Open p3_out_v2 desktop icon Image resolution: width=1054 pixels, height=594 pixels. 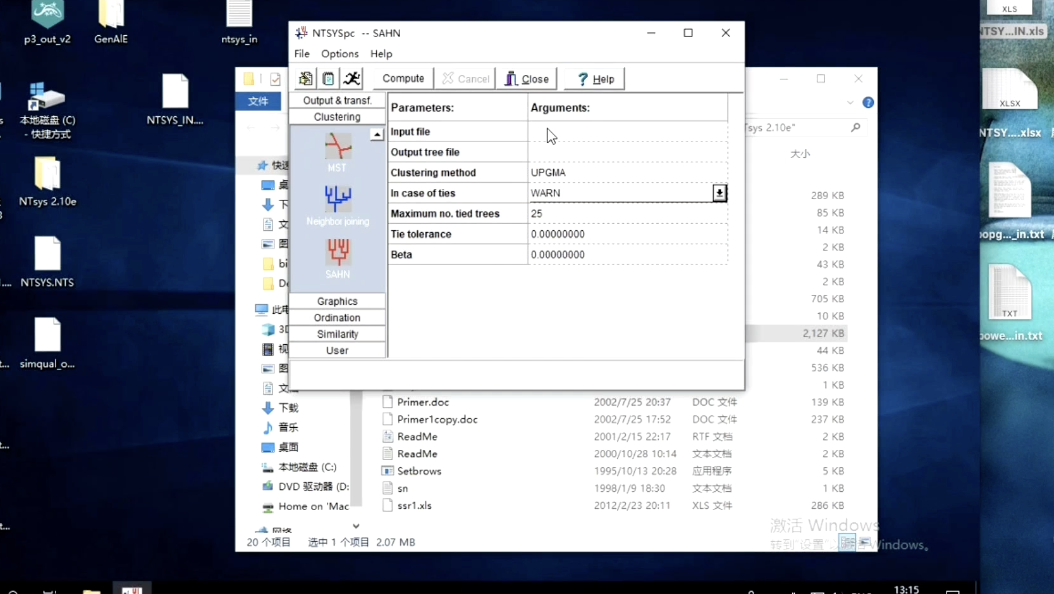pos(47,23)
